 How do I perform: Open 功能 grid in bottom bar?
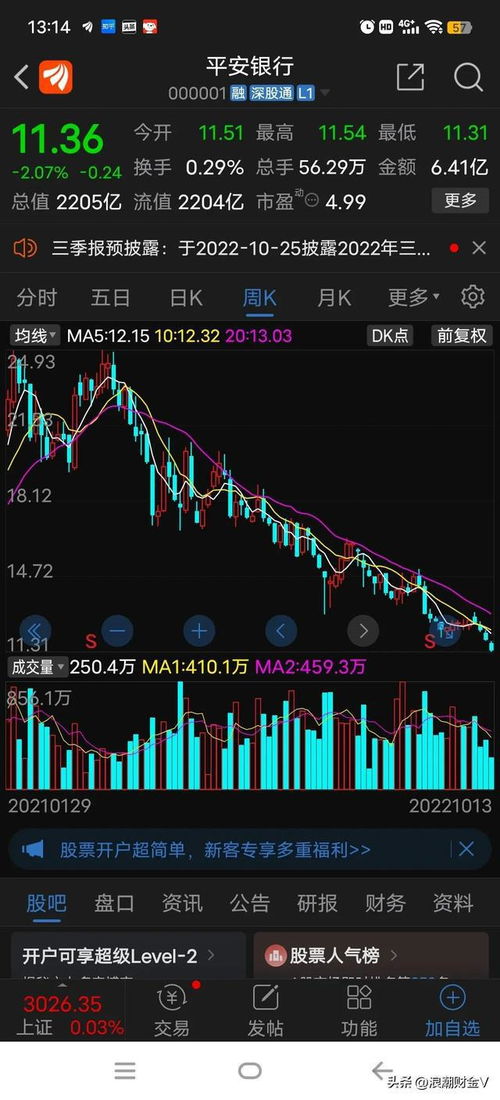point(359,1010)
